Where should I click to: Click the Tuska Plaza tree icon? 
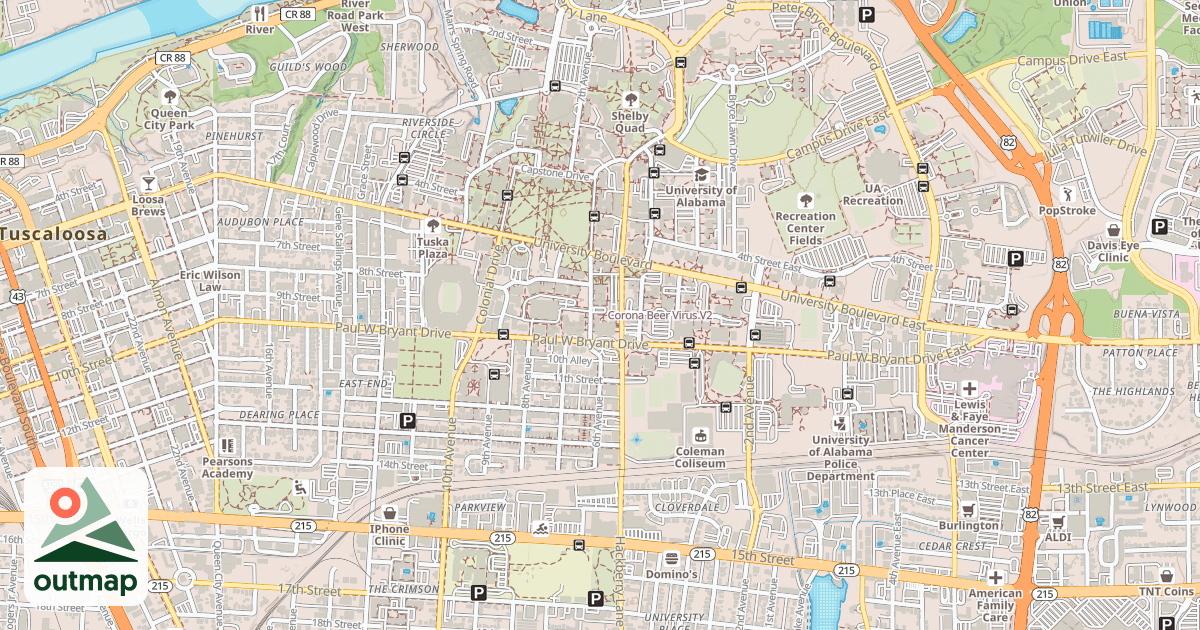point(433,225)
